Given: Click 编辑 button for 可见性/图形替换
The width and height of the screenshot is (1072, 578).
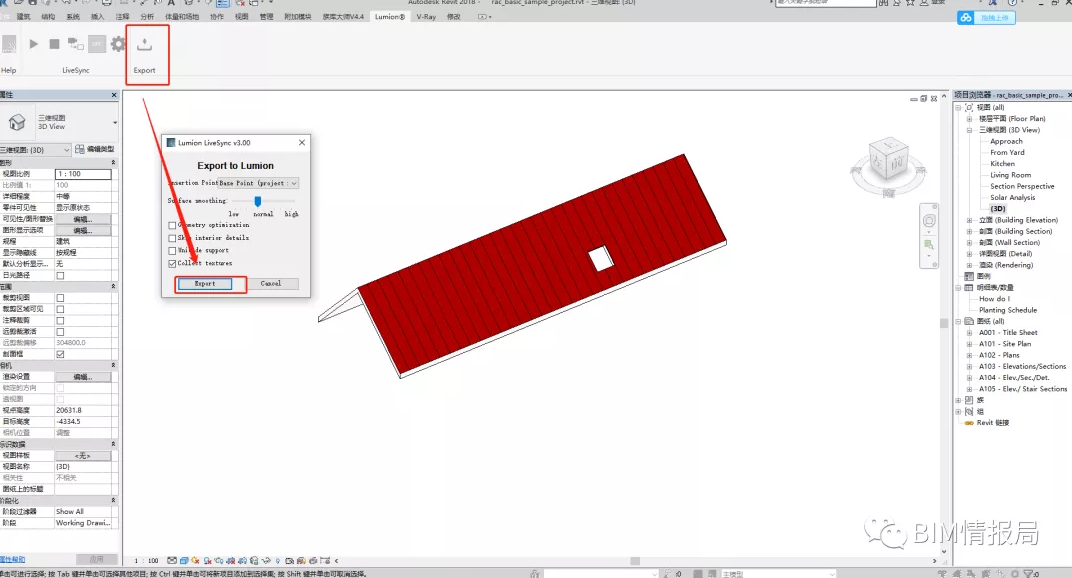Looking at the screenshot, I should tap(83, 220).
